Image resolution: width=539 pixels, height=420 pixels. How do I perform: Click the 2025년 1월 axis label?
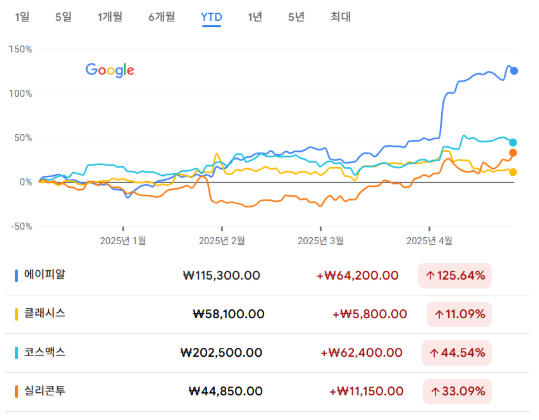click(123, 241)
